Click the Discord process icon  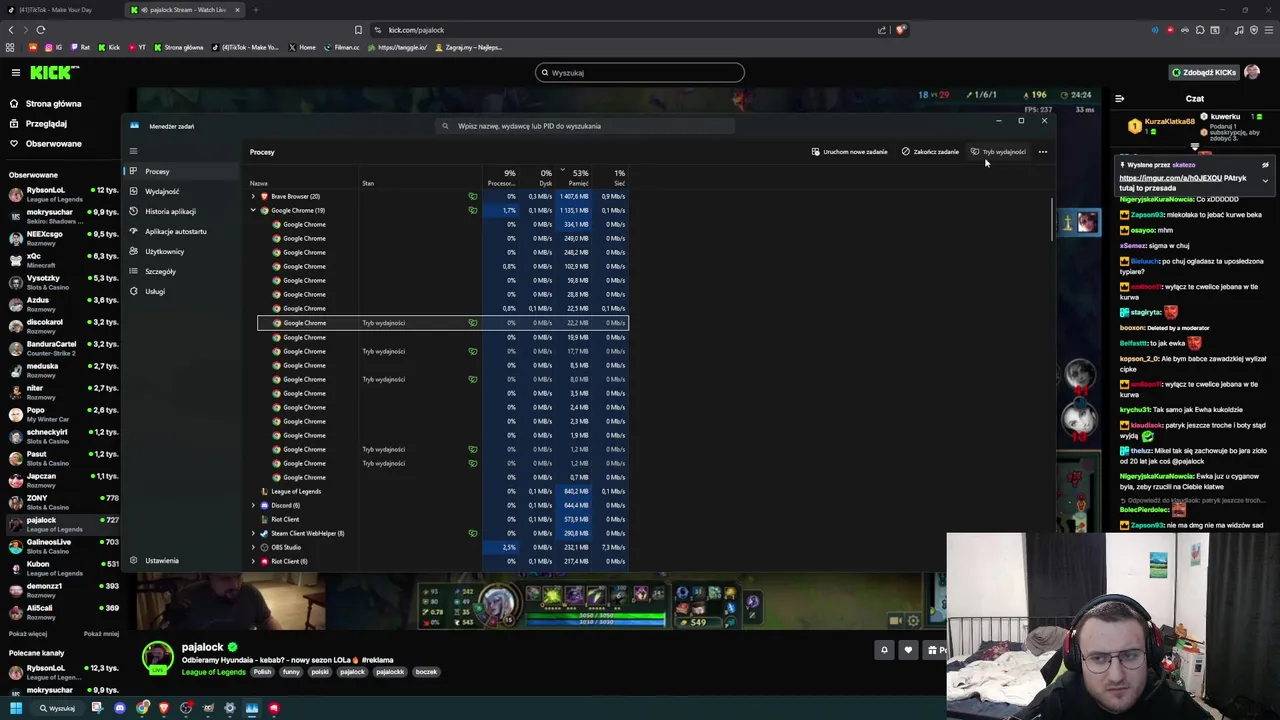coord(264,505)
